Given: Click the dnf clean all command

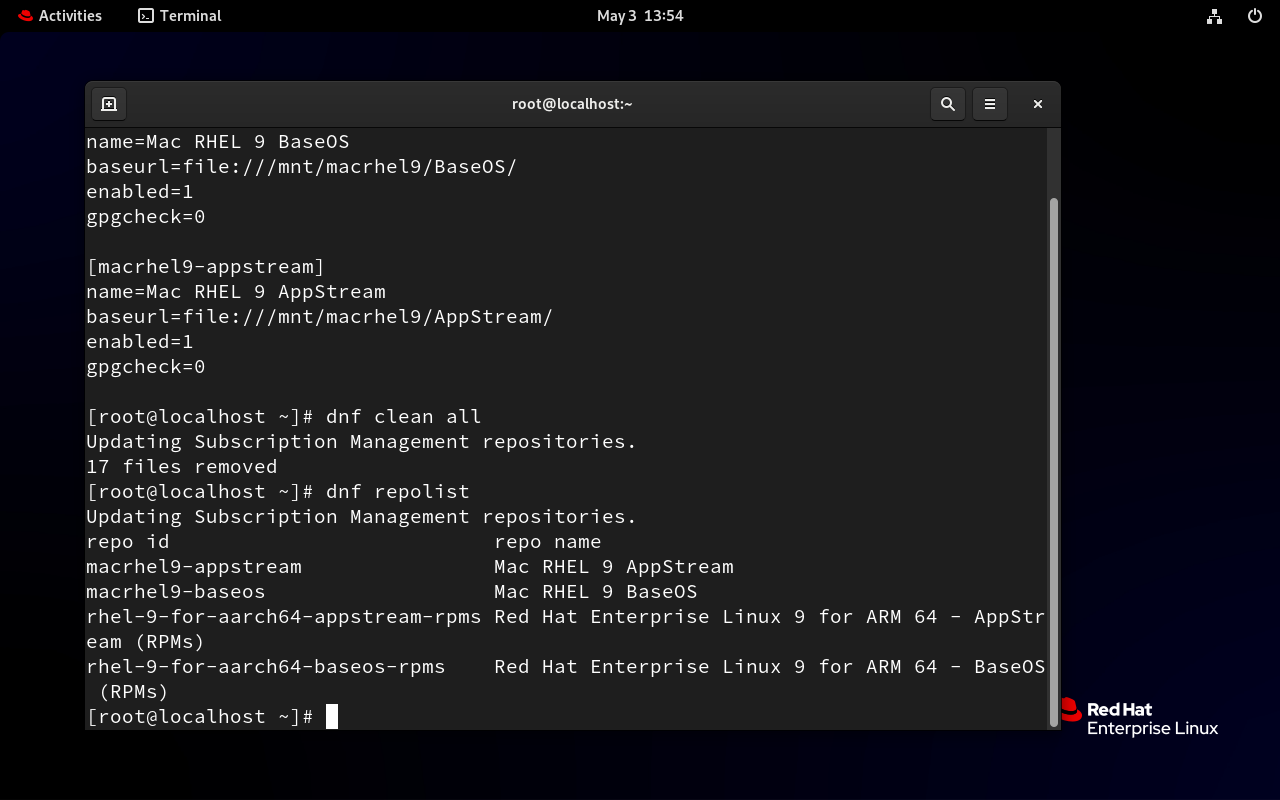Looking at the screenshot, I should point(404,417).
